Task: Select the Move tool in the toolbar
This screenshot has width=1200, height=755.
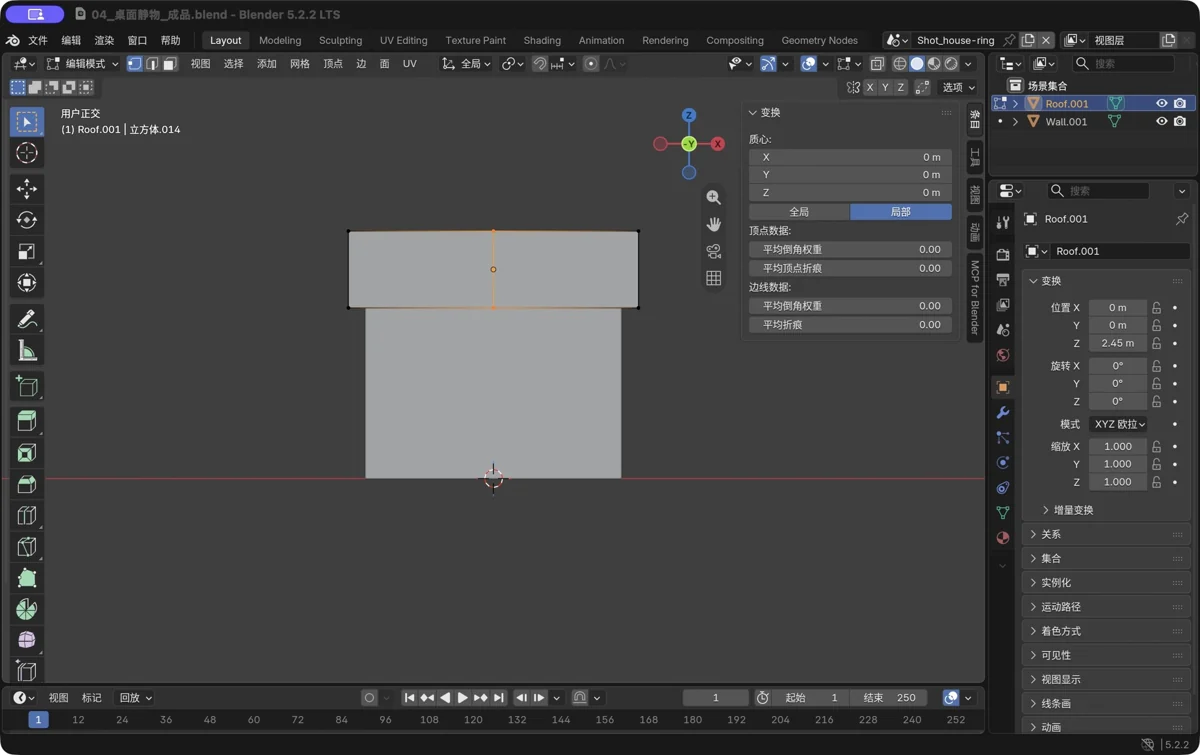Action: click(27, 188)
